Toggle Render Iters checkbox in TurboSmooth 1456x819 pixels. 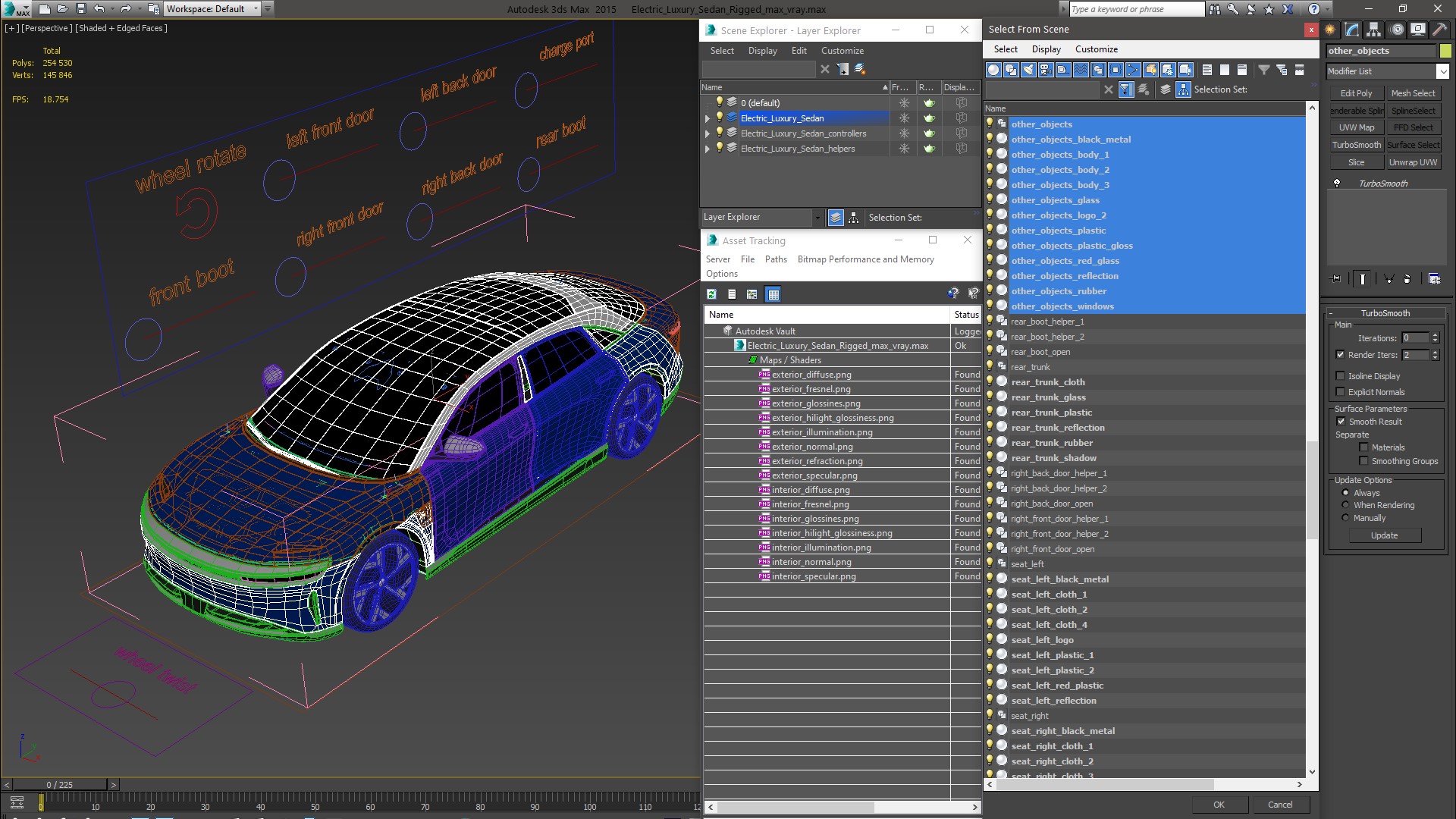coord(1340,355)
